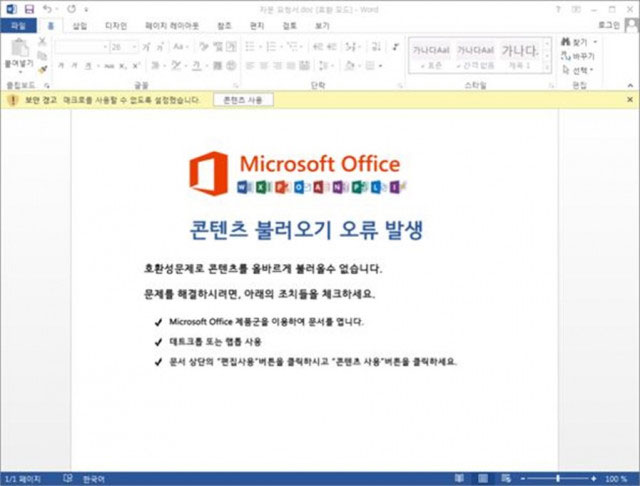Click the 콘텐츠 사용 (Enable Content) button
The width and height of the screenshot is (640, 486).
coord(244,100)
